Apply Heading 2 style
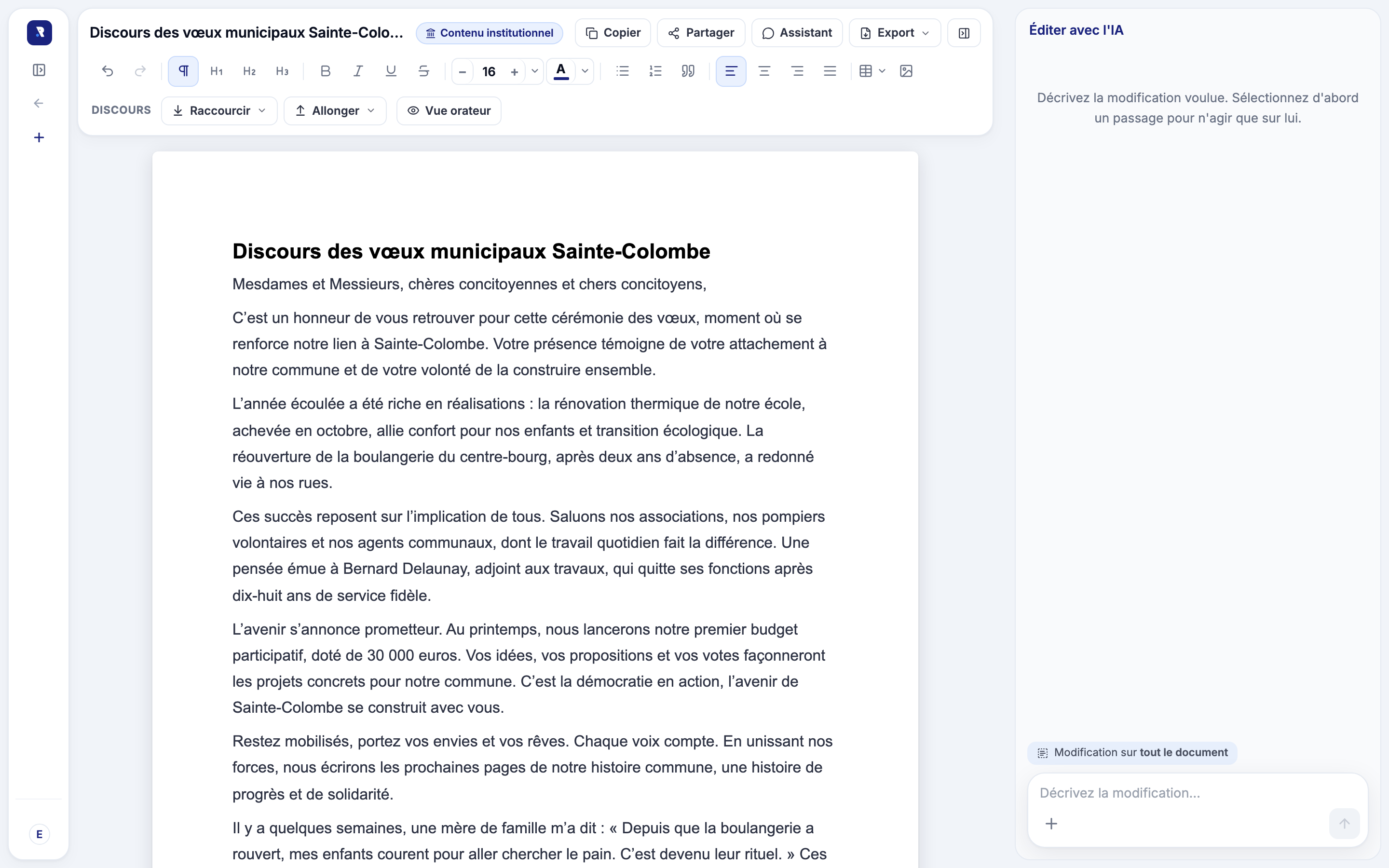Screen dimensions: 1389x868 (x=249, y=71)
